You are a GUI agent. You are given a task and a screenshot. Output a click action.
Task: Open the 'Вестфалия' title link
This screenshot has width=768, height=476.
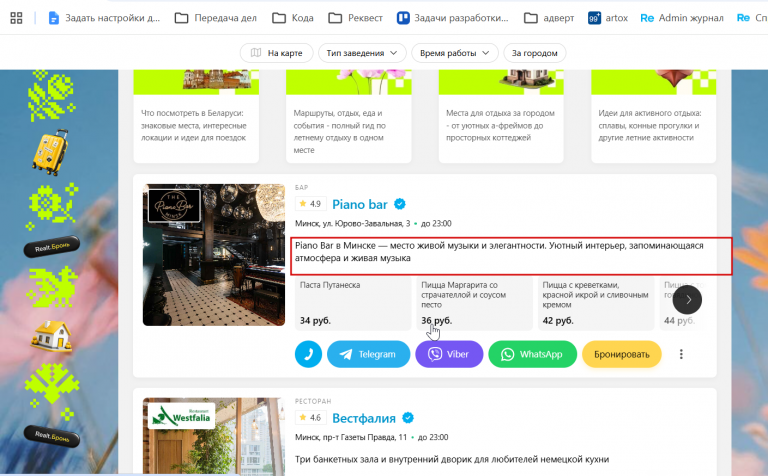pyautogui.click(x=364, y=418)
